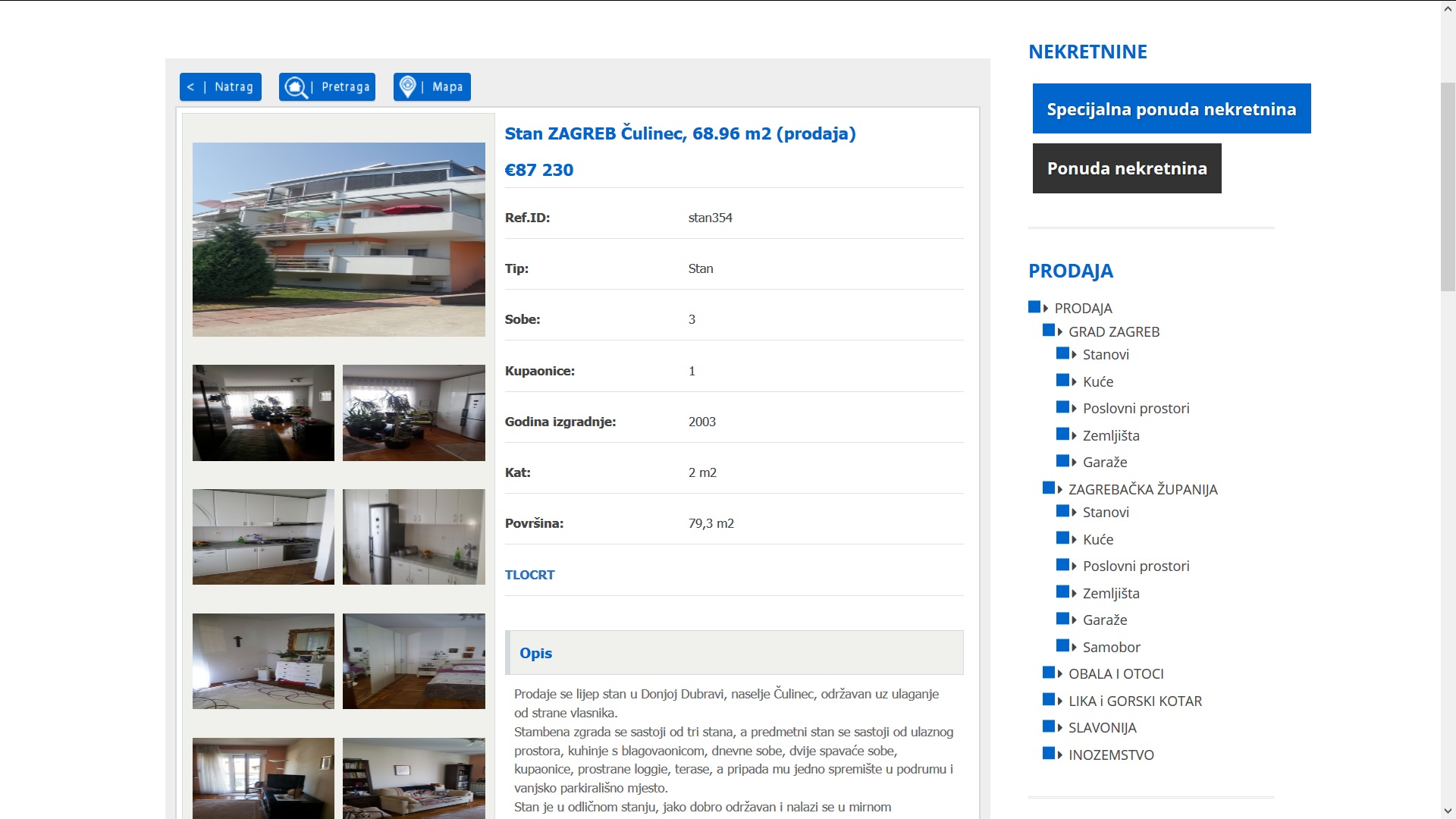
Task: Open INOZEMSTVO category
Action: 1111,755
